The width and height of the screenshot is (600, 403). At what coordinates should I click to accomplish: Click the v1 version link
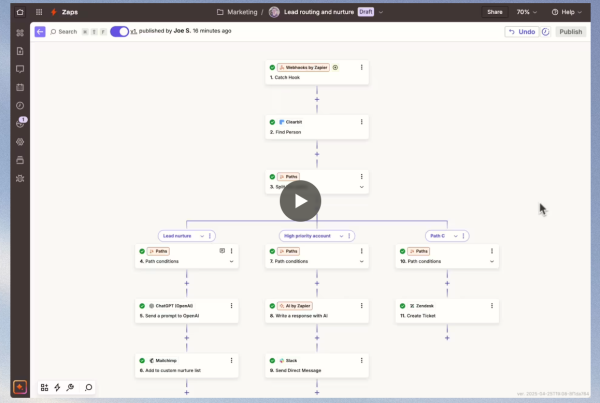134,31
